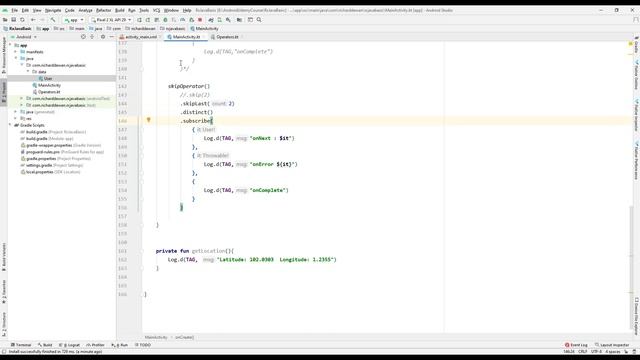Select the User file in project tree

[48, 78]
